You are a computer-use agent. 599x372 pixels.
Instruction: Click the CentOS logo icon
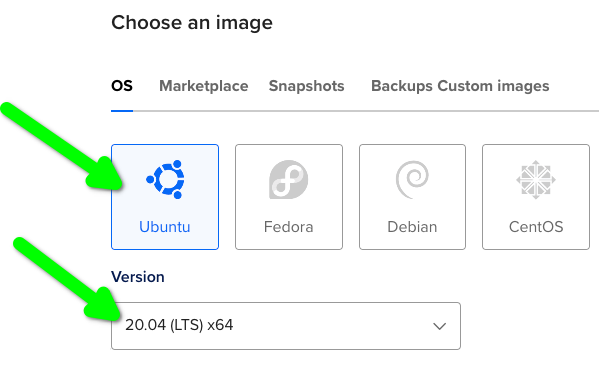536,180
